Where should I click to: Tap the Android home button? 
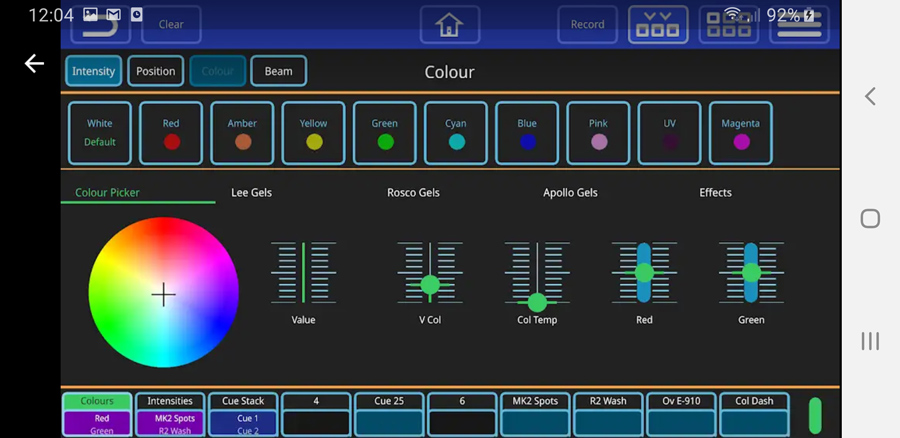[870, 219]
